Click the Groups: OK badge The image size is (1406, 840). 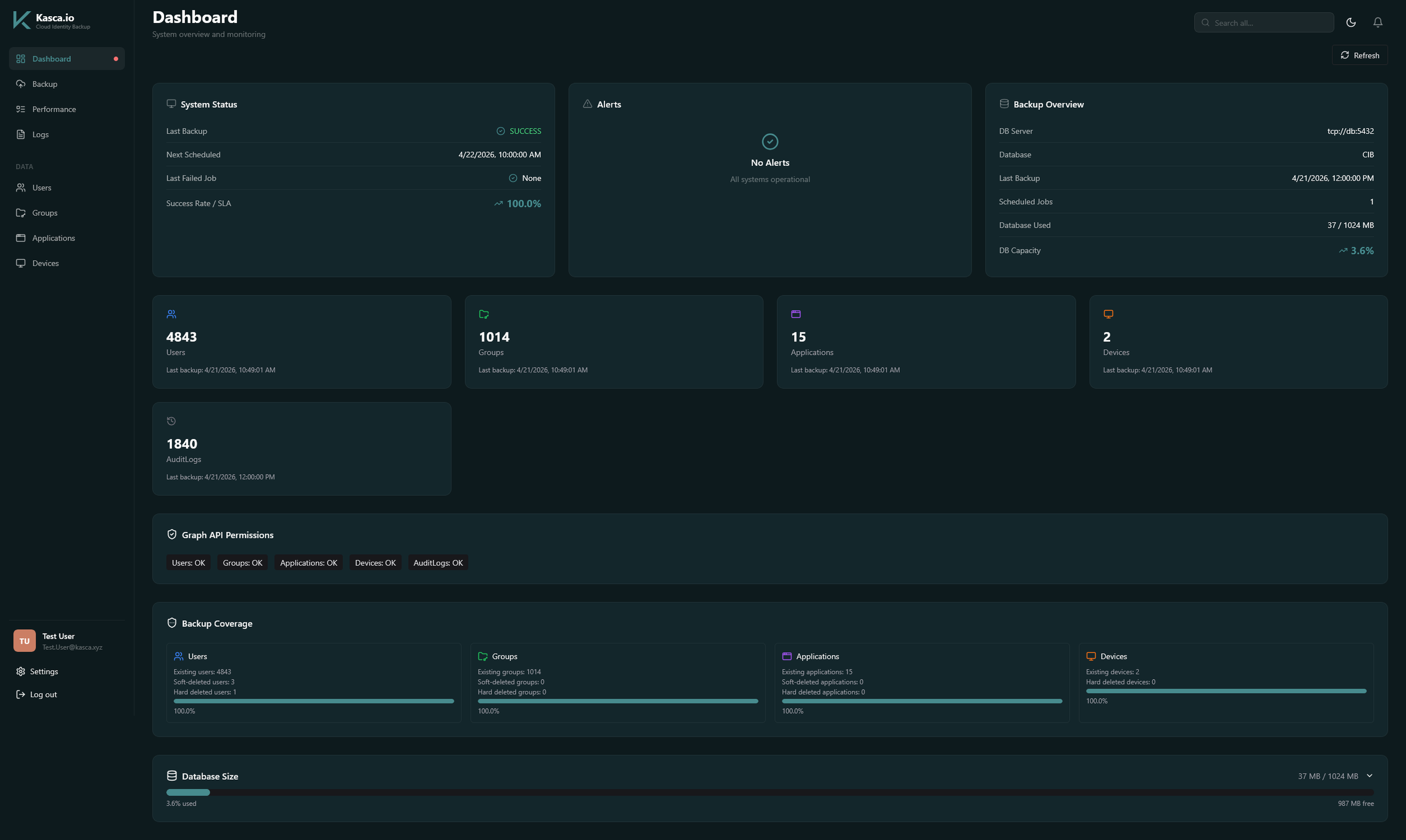[242, 563]
